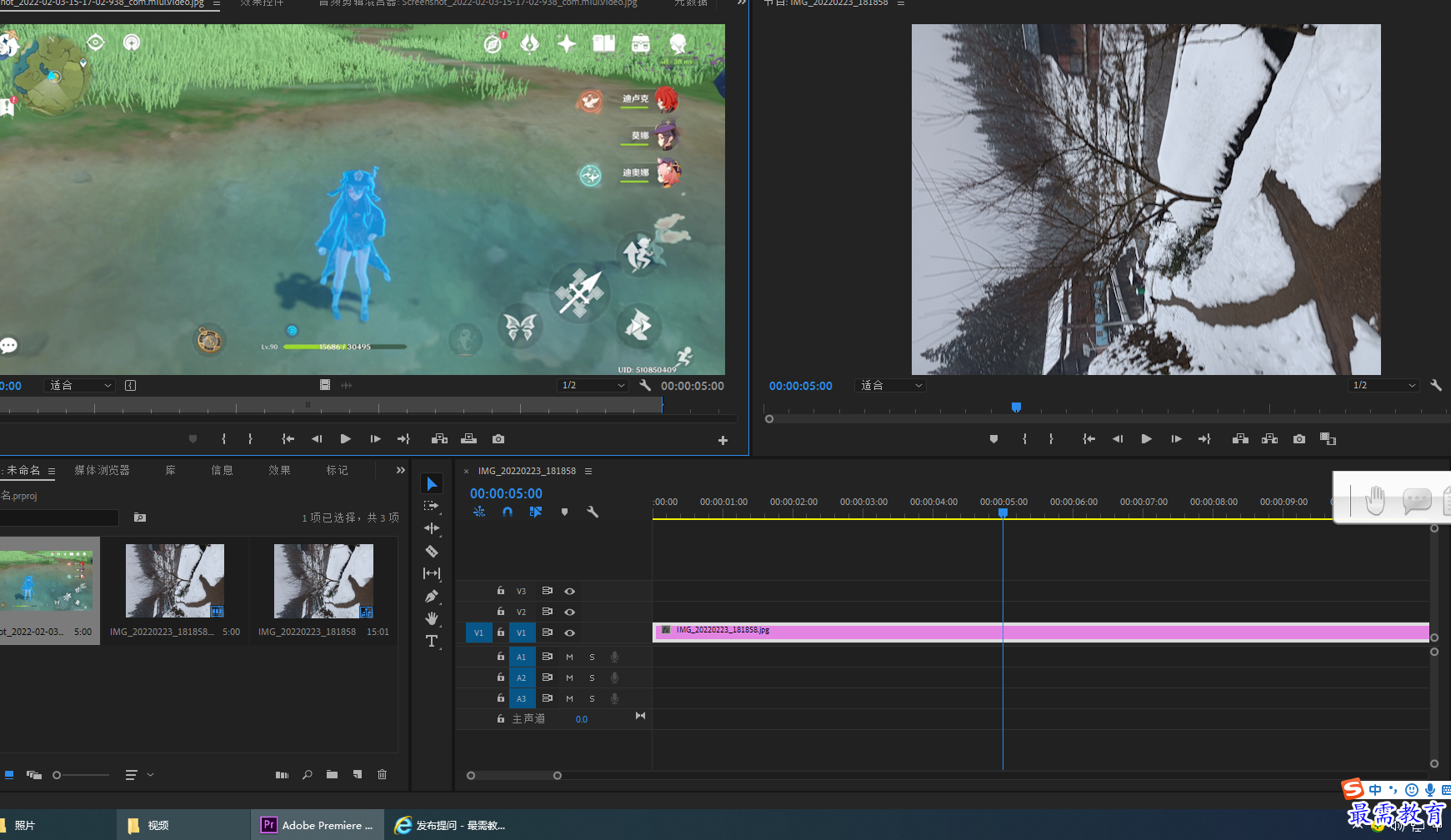Open program monitor resolution 1/2 dropdown
Viewport: 1451px width, 840px height.
[x=1383, y=385]
